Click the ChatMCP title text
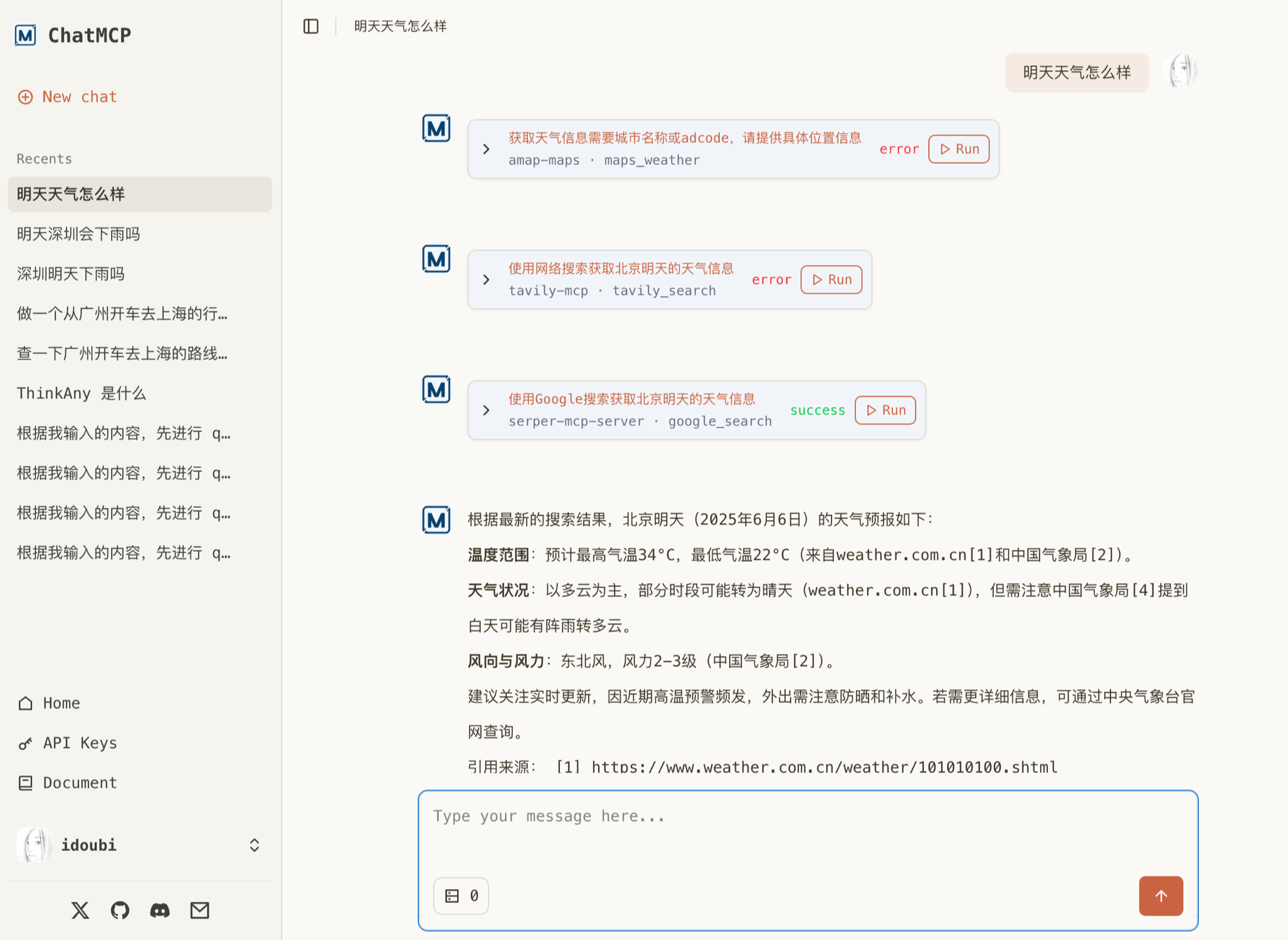 click(x=90, y=35)
